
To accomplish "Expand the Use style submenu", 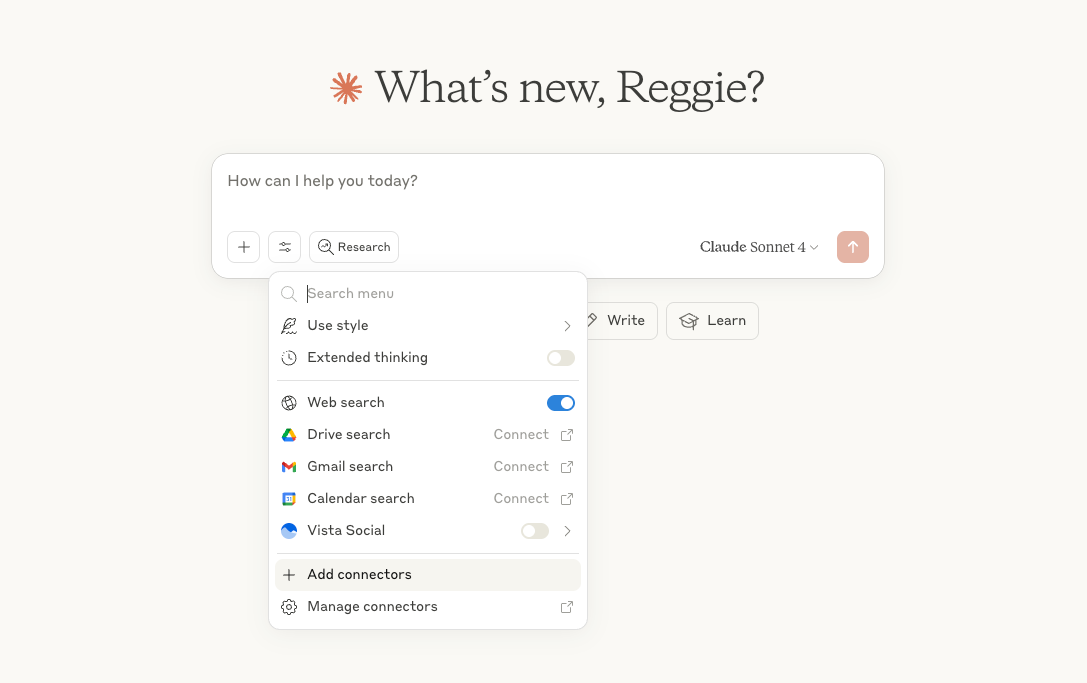I will click(x=566, y=325).
